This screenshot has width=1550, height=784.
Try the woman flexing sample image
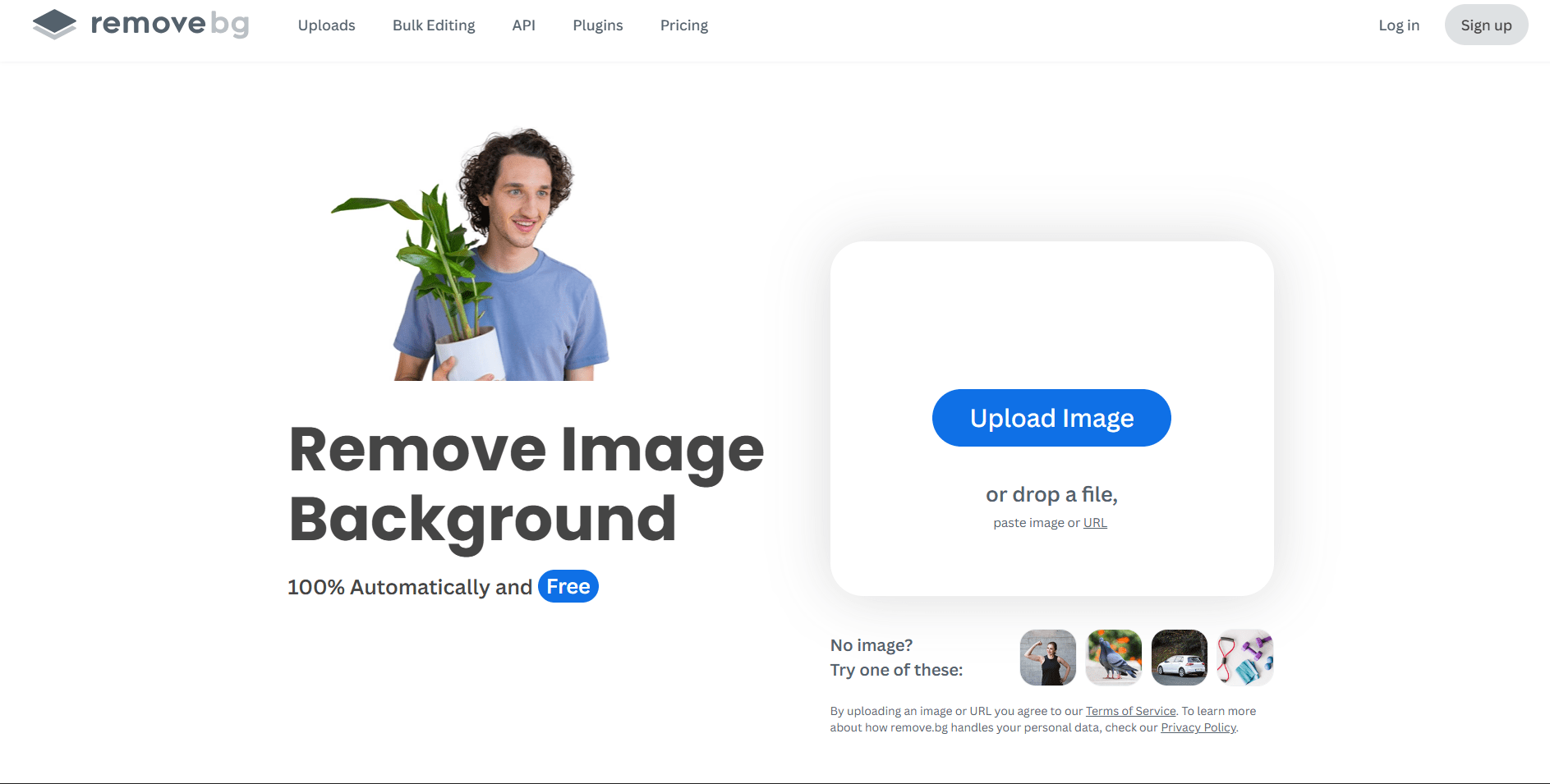[x=1048, y=658]
